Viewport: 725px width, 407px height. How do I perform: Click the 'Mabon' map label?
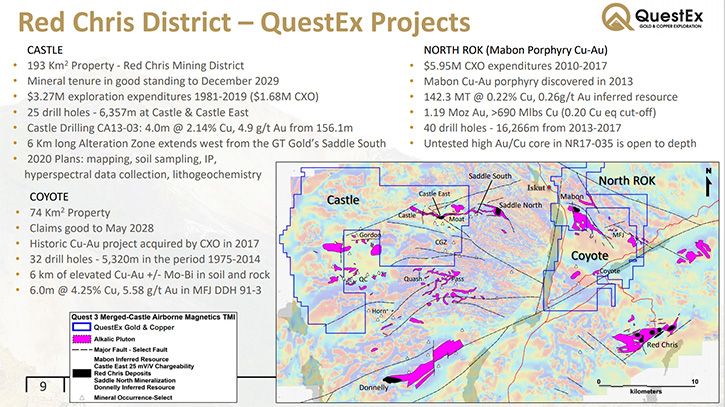click(572, 196)
